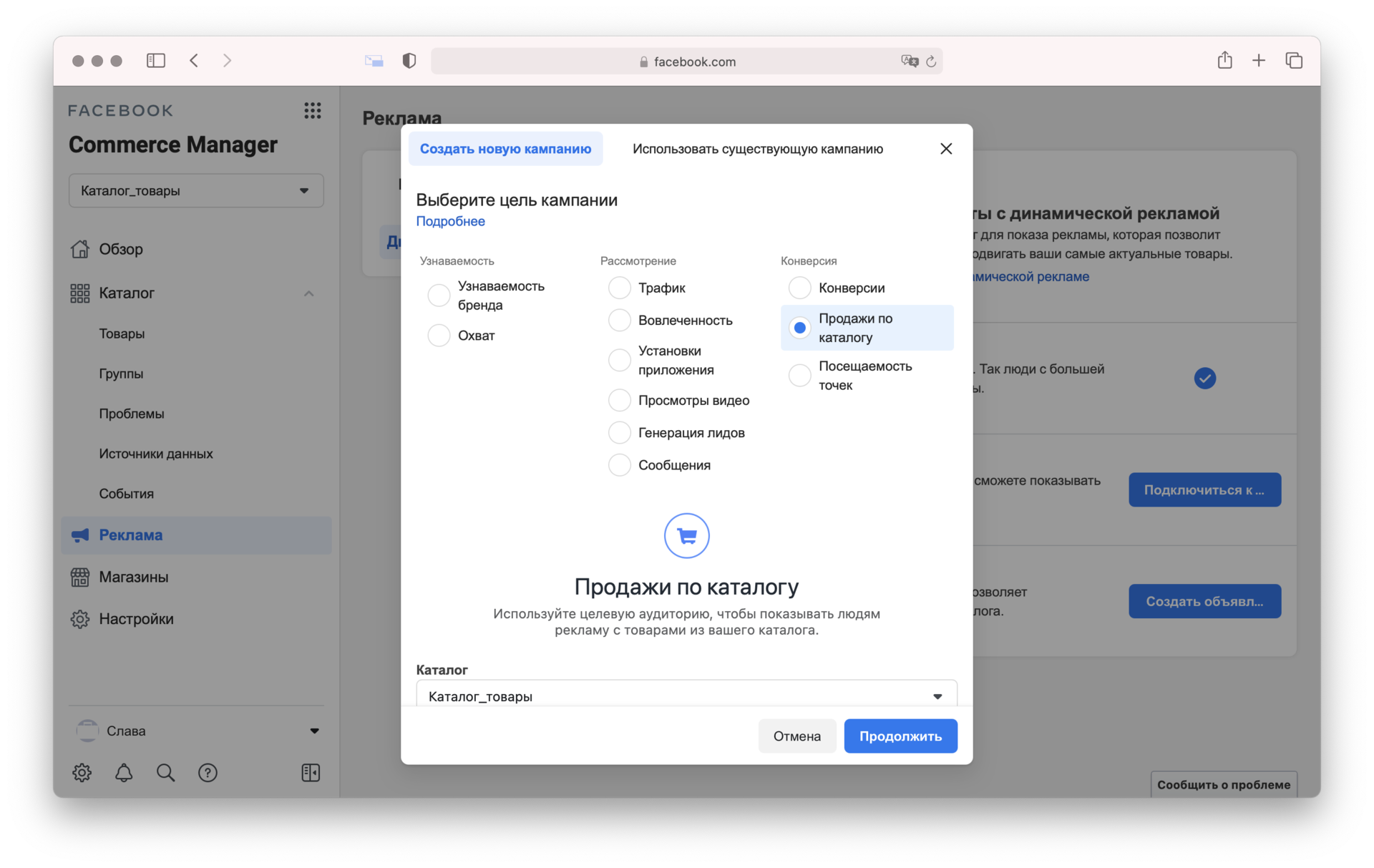Collapse the Каталог section in sidebar
The image size is (1374, 868).
tap(308, 293)
